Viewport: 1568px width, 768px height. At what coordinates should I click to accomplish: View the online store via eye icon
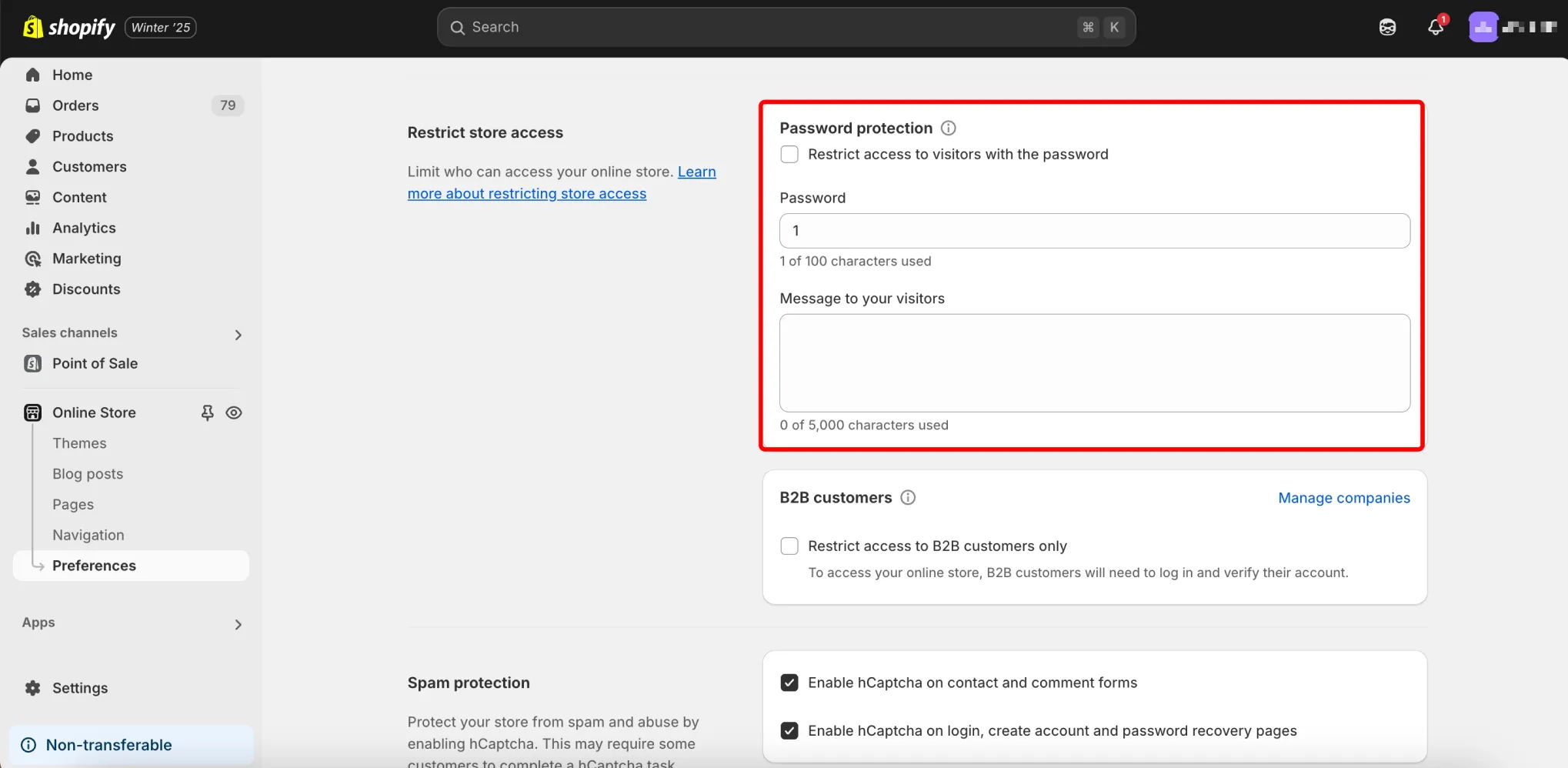[x=234, y=412]
